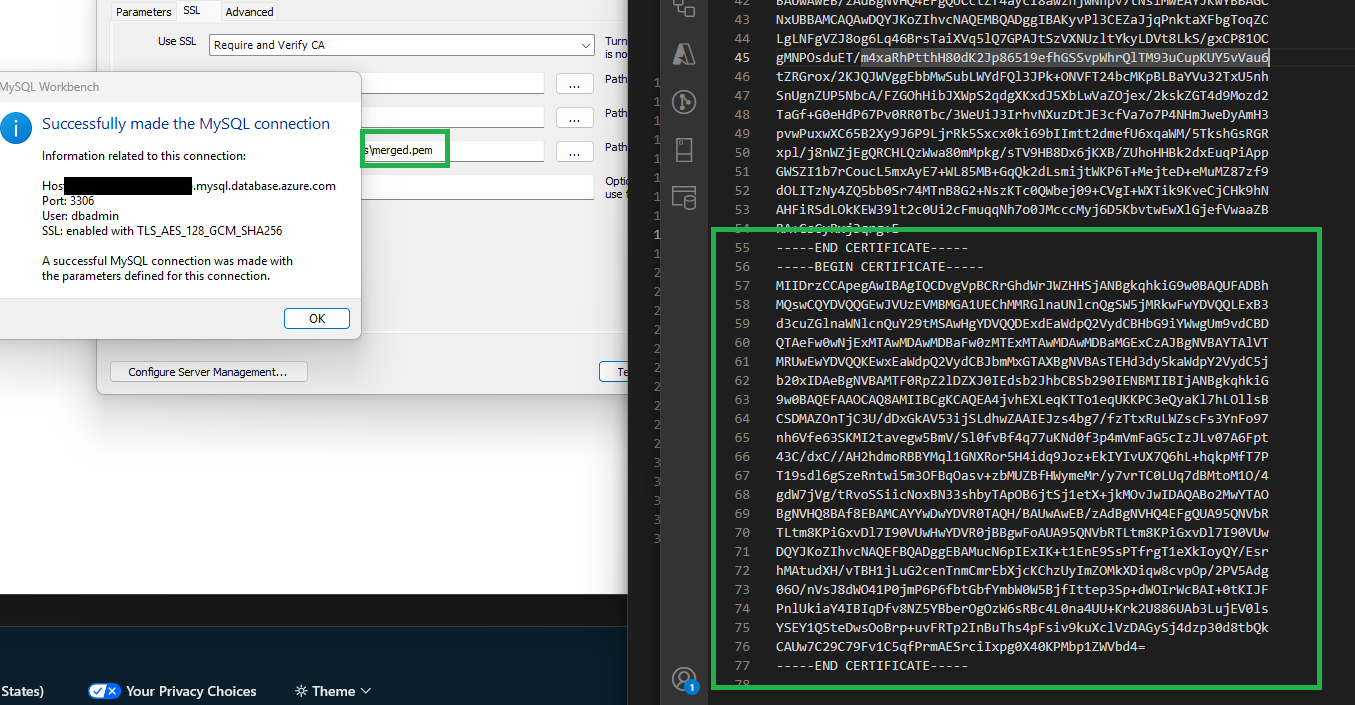Click the 'Port: 3306' text in dialog
This screenshot has height=705, width=1355.
(68, 200)
